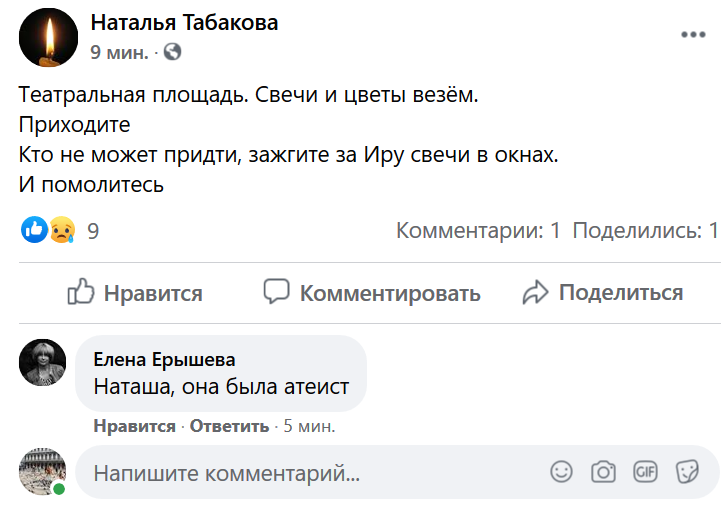Click Ответить under the comment
The height and width of the screenshot is (508, 723).
[x=229, y=425]
